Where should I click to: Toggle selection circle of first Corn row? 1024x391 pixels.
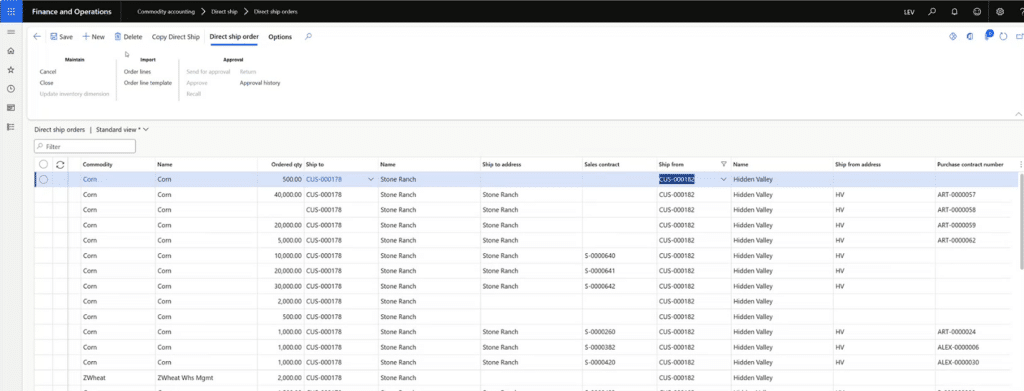point(43,180)
